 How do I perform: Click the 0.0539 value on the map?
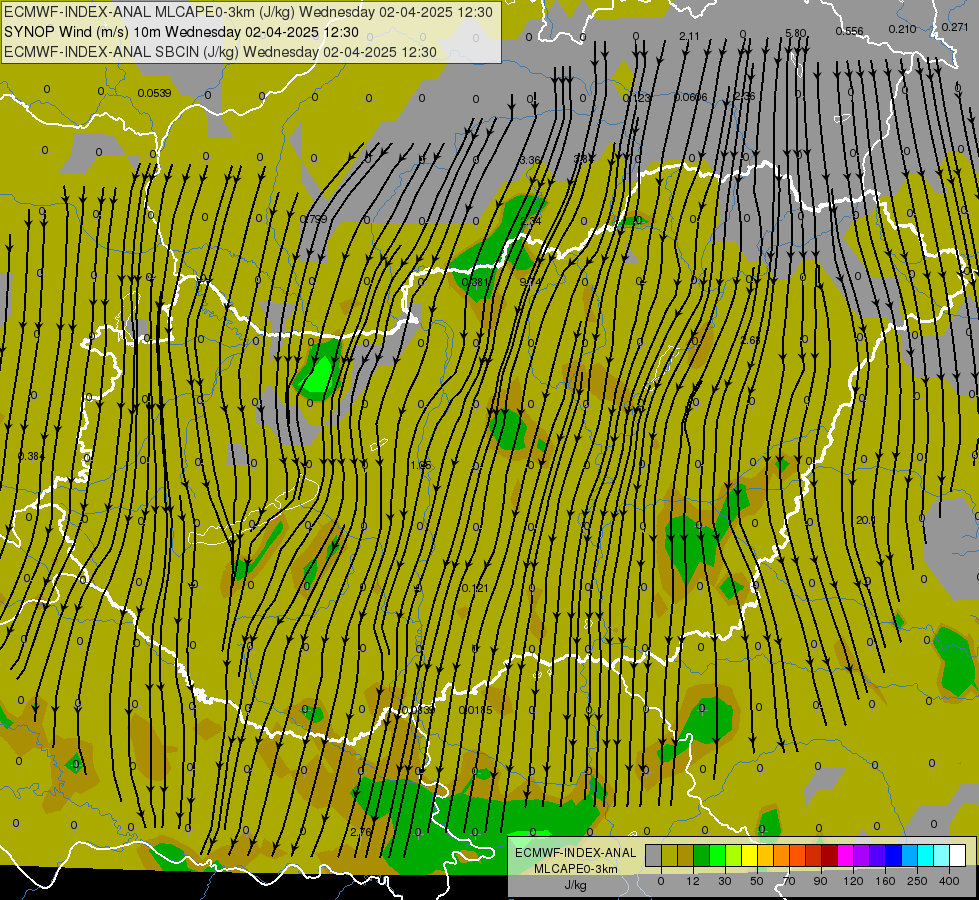point(154,93)
